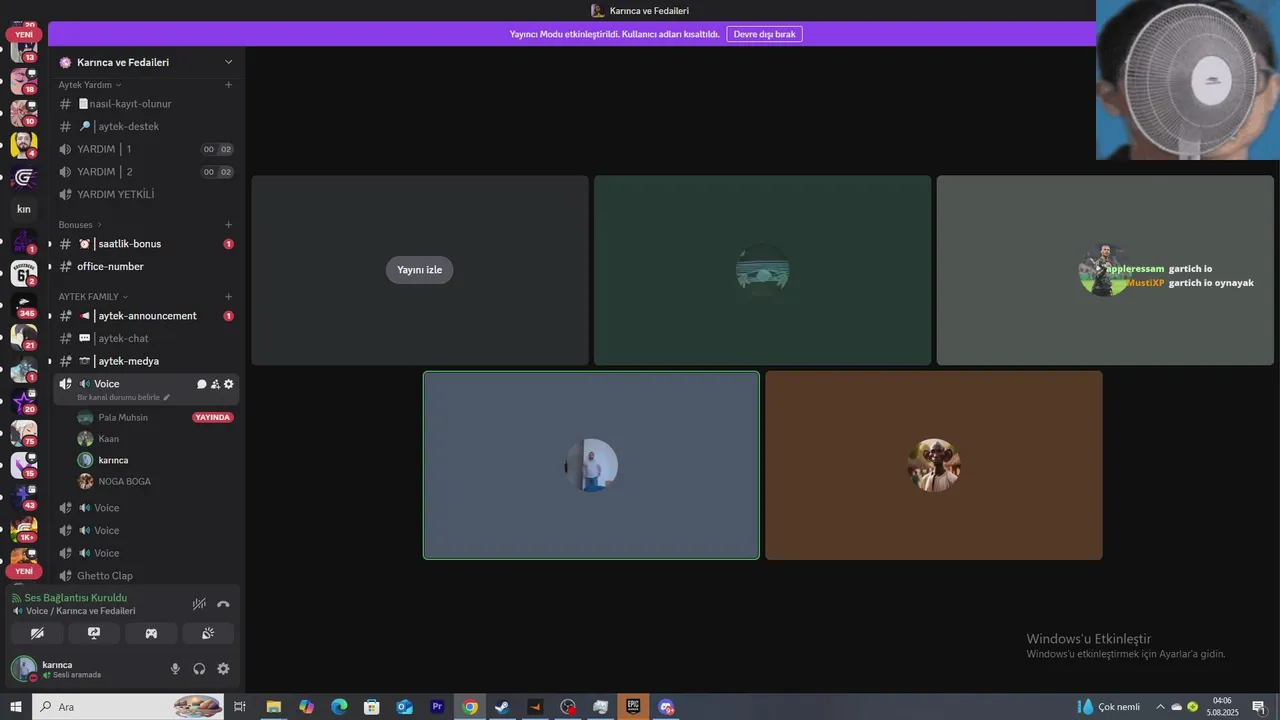Open server menu Karınca ve Fedaileri
The image size is (1280, 720).
pyautogui.click(x=146, y=62)
